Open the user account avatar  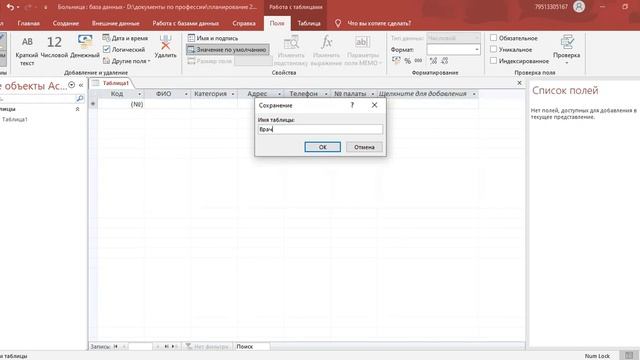(x=579, y=7)
